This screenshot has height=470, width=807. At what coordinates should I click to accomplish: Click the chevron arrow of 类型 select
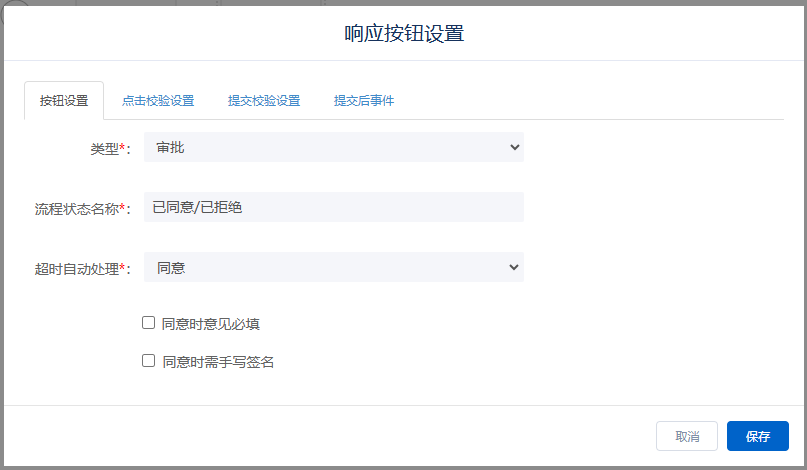pos(514,148)
